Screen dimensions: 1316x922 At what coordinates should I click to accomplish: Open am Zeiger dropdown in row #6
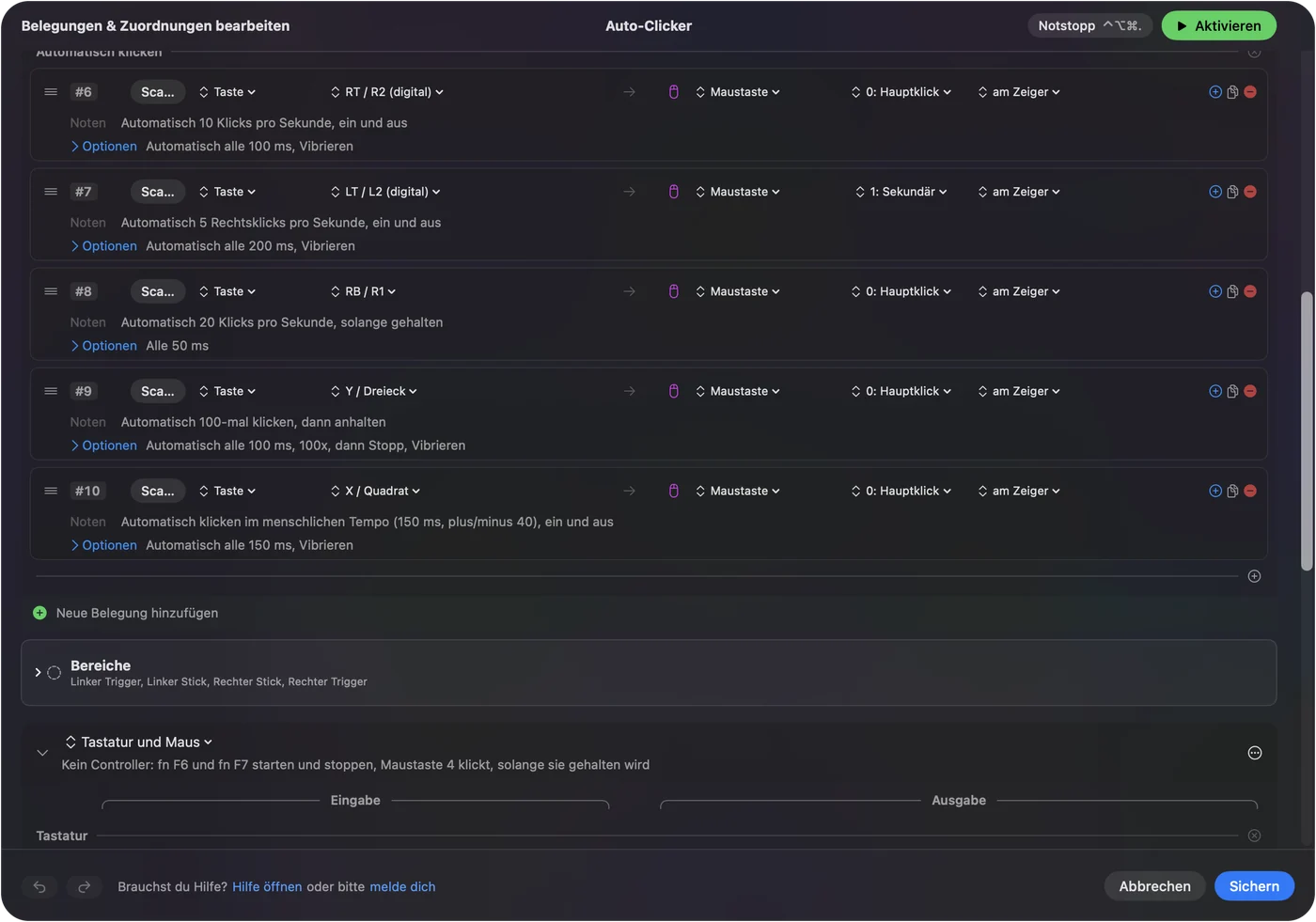pyautogui.click(x=1019, y=92)
